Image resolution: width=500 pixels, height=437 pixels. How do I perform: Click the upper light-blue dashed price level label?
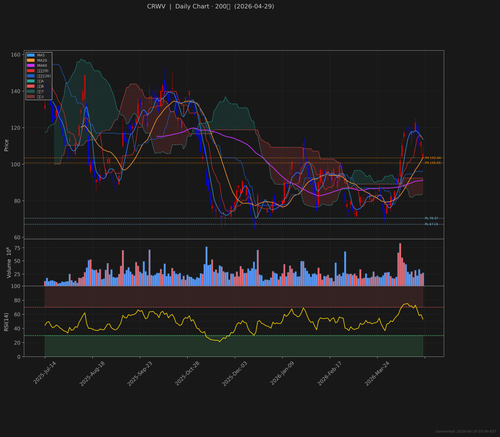pos(432,218)
